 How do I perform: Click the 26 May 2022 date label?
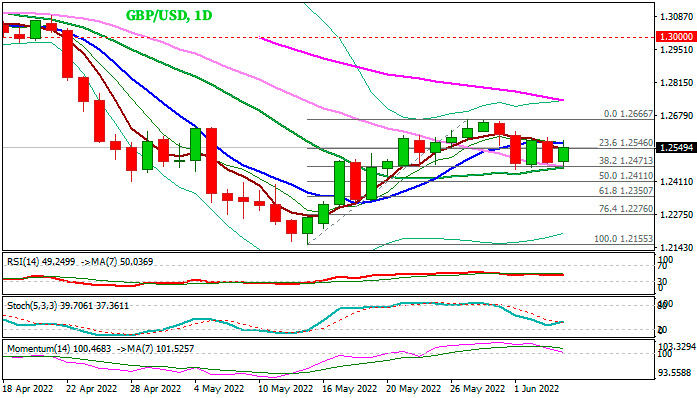click(478, 389)
